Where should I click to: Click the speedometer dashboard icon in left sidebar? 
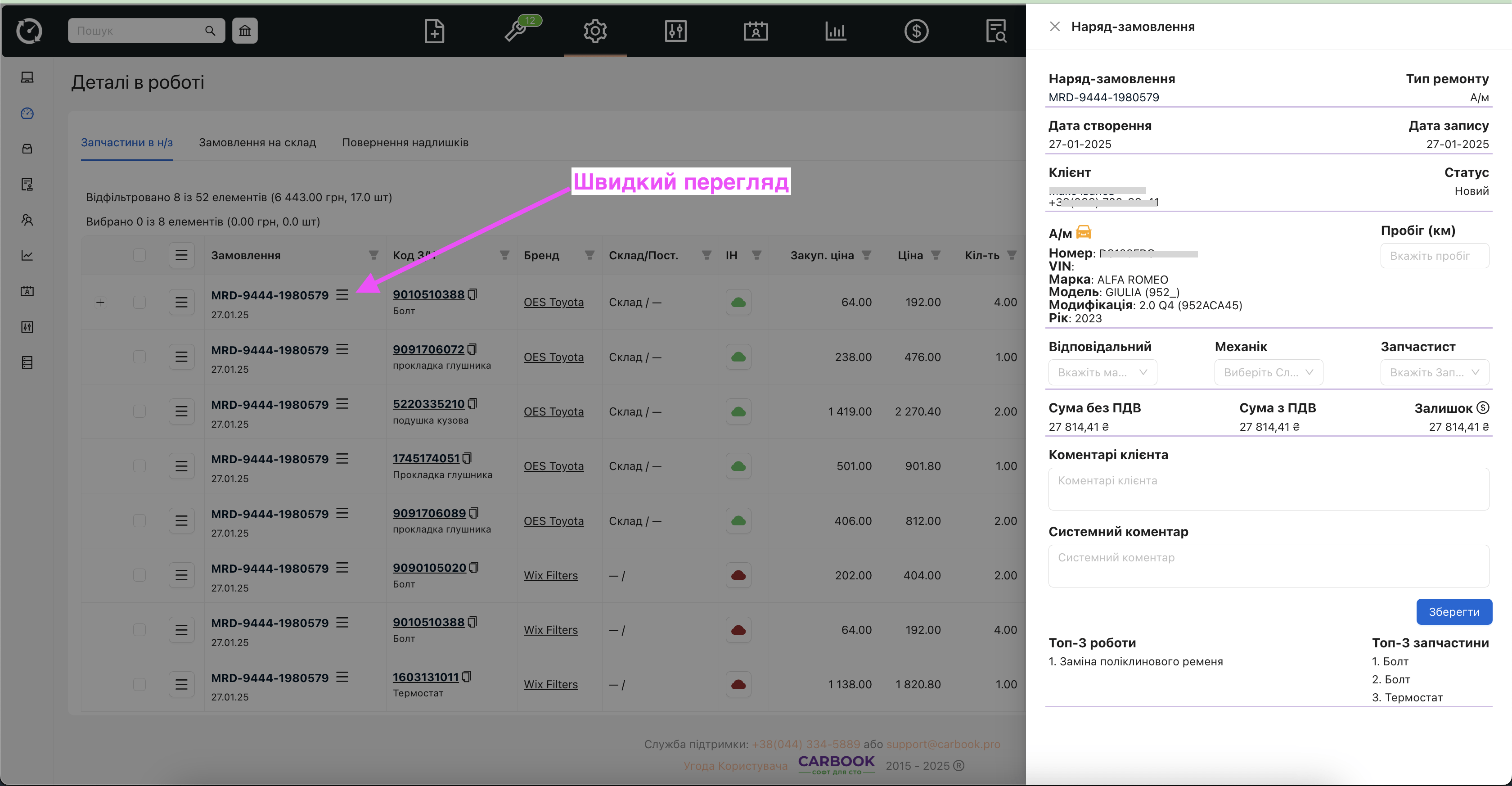coord(27,113)
